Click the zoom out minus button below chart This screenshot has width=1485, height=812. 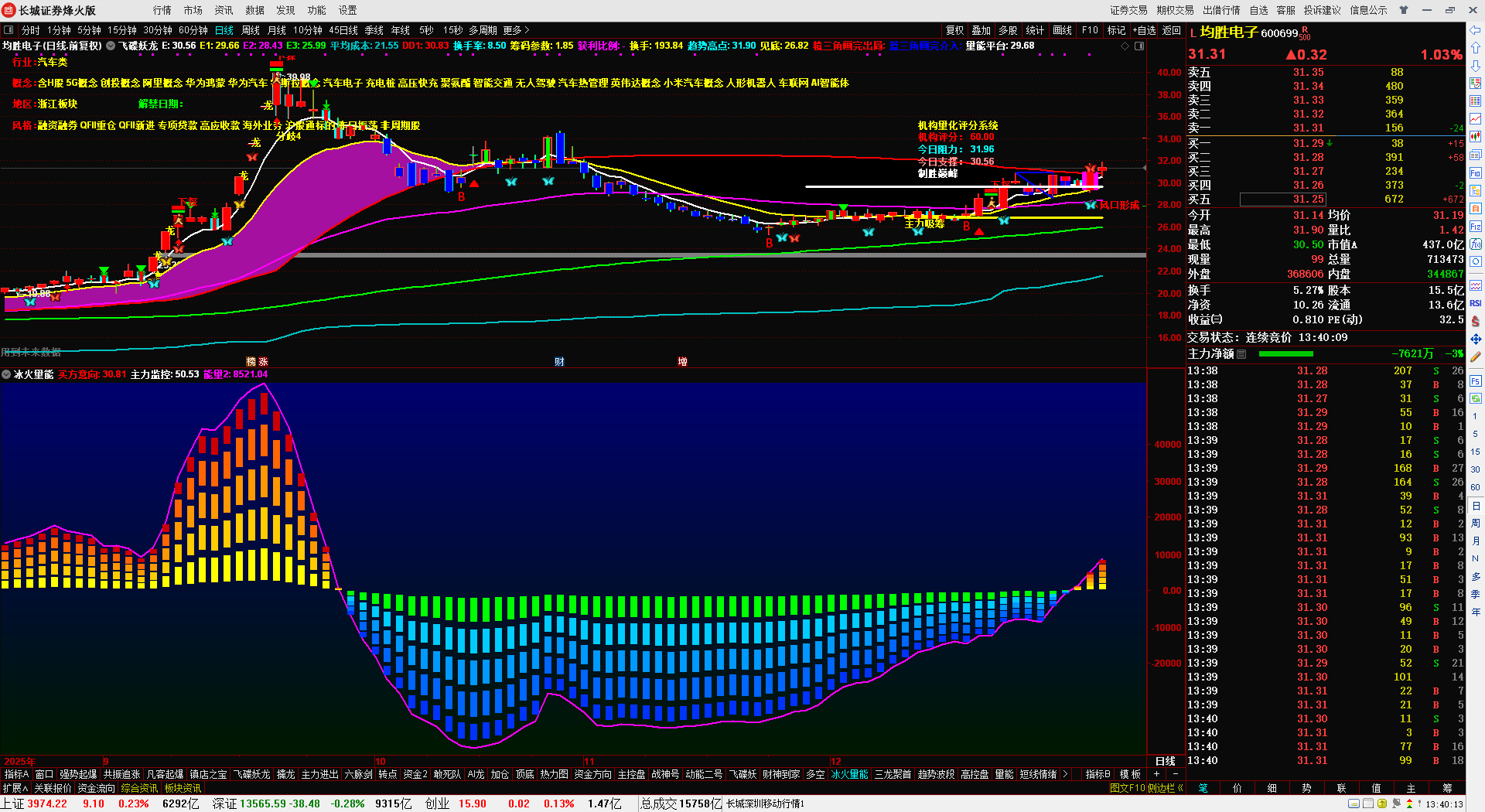(1176, 774)
